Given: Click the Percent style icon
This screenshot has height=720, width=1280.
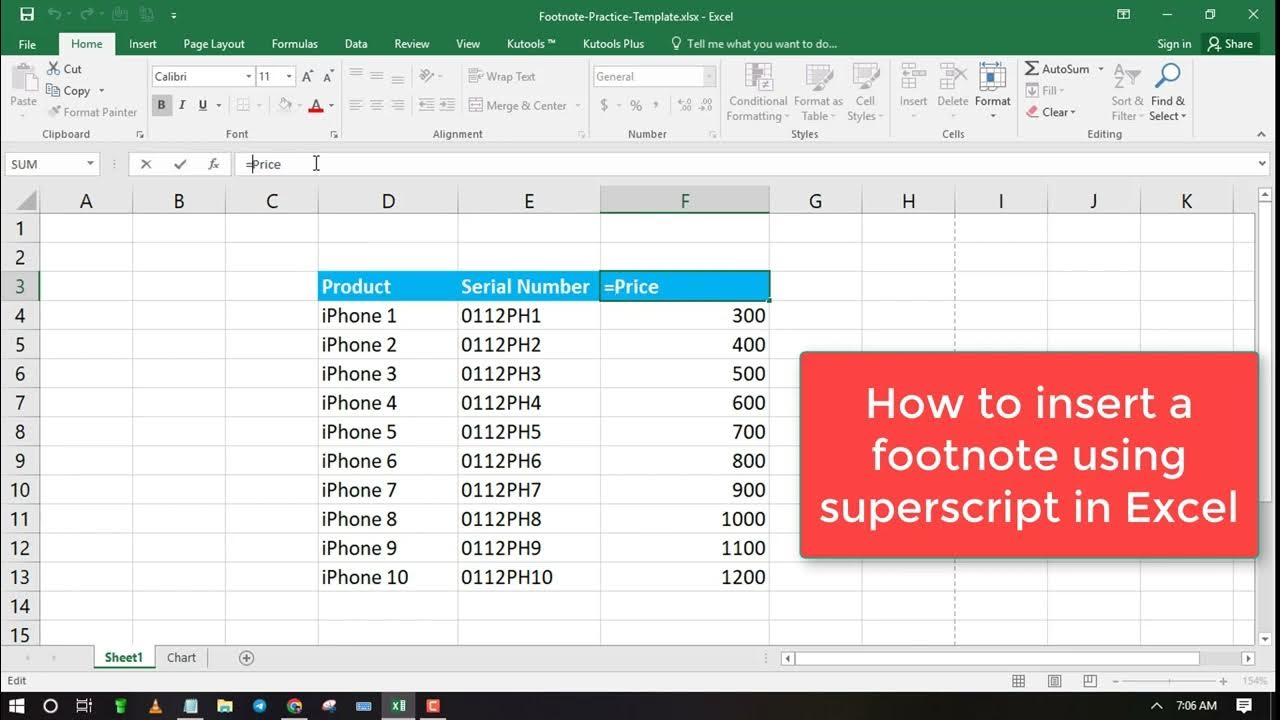Looking at the screenshot, I should pos(636,105).
